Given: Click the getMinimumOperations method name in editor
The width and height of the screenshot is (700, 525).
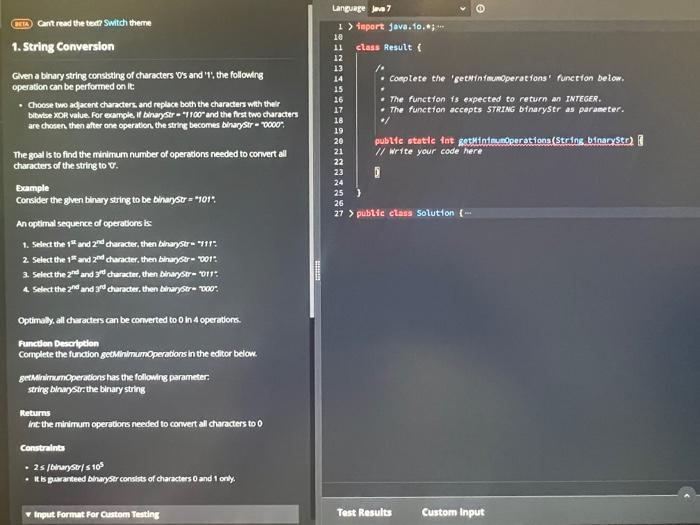Looking at the screenshot, I should 504,141.
